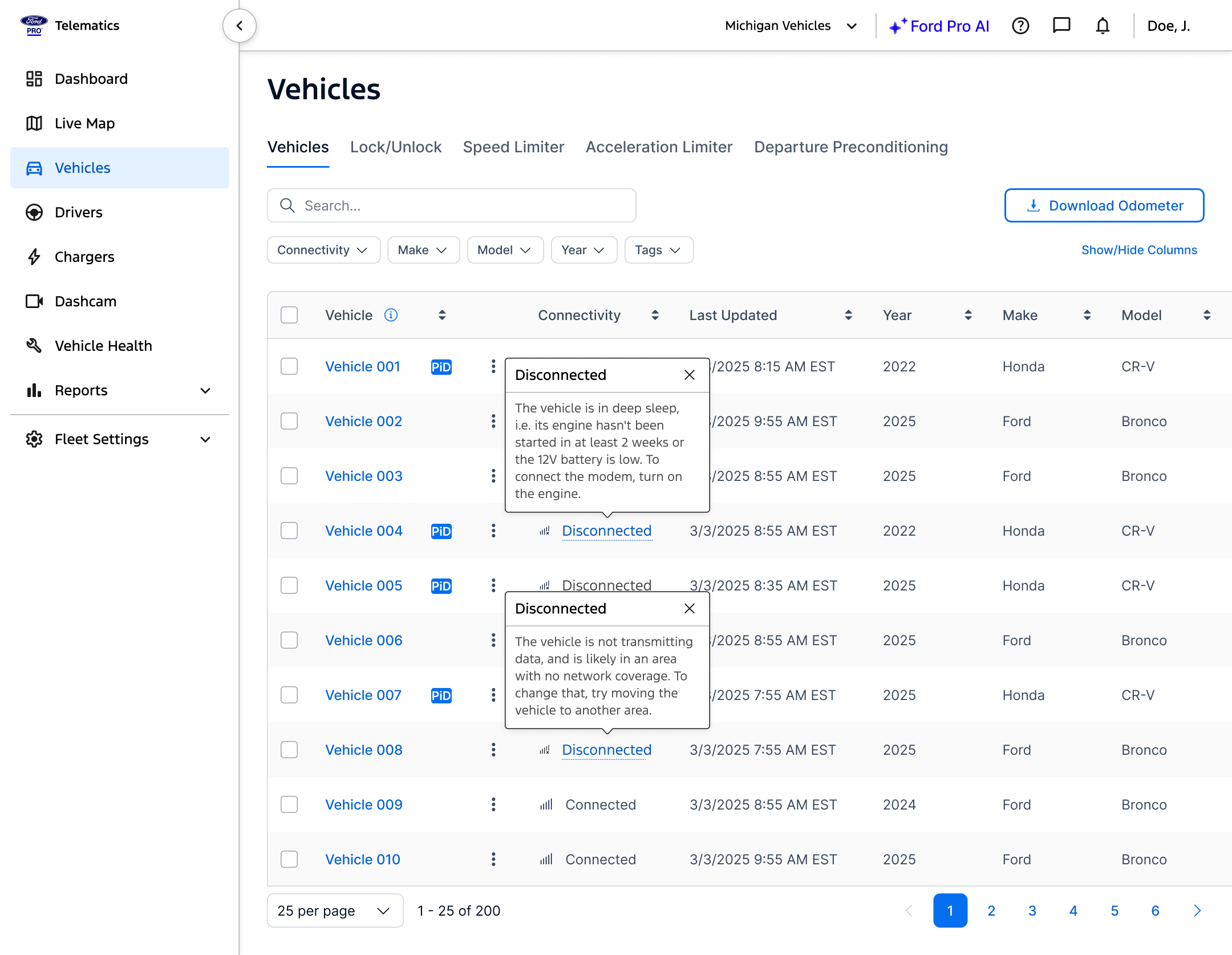Open the messages chat icon
Viewport: 1232px width, 955px height.
point(1061,26)
